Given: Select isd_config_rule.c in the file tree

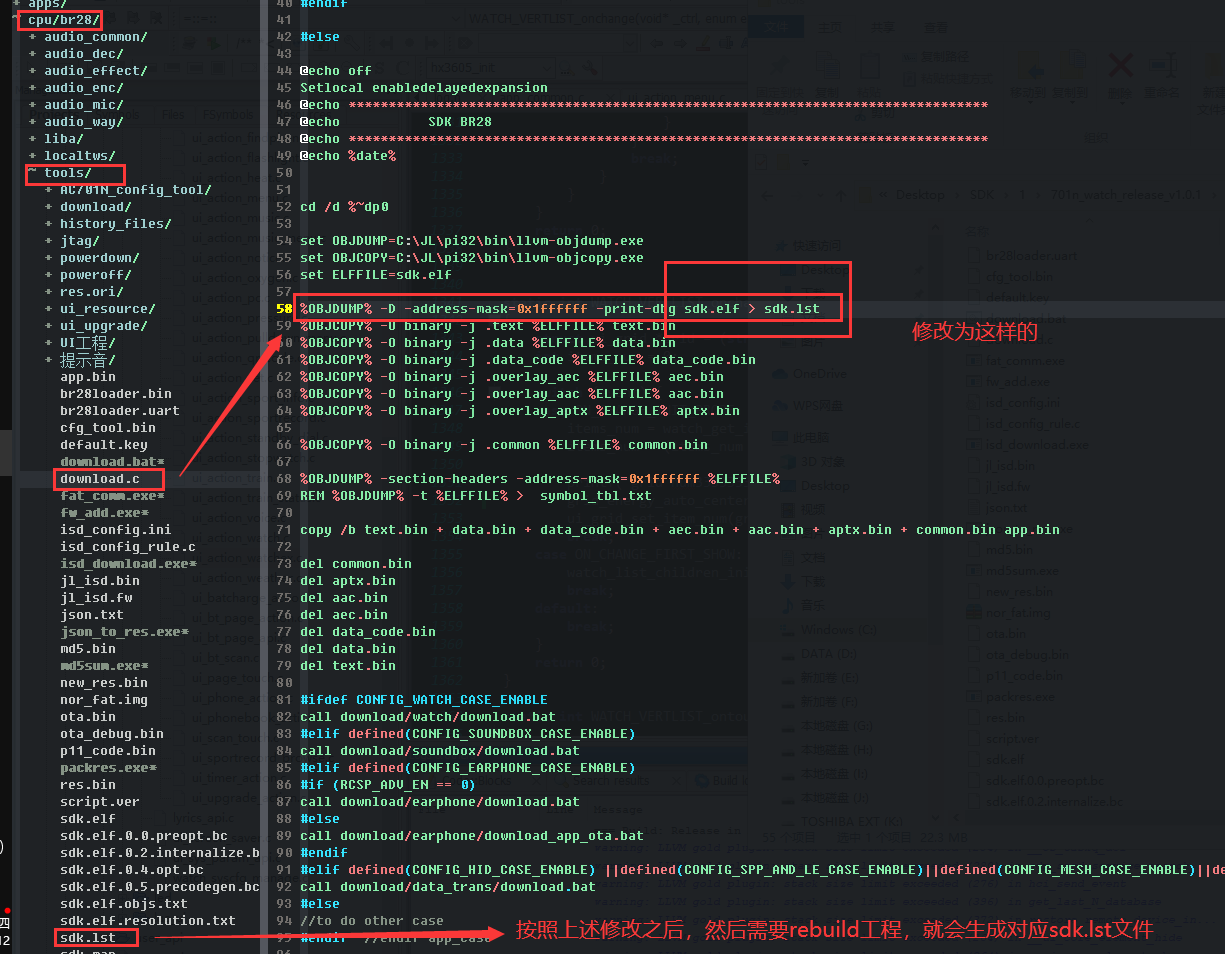Looking at the screenshot, I should 128,547.
